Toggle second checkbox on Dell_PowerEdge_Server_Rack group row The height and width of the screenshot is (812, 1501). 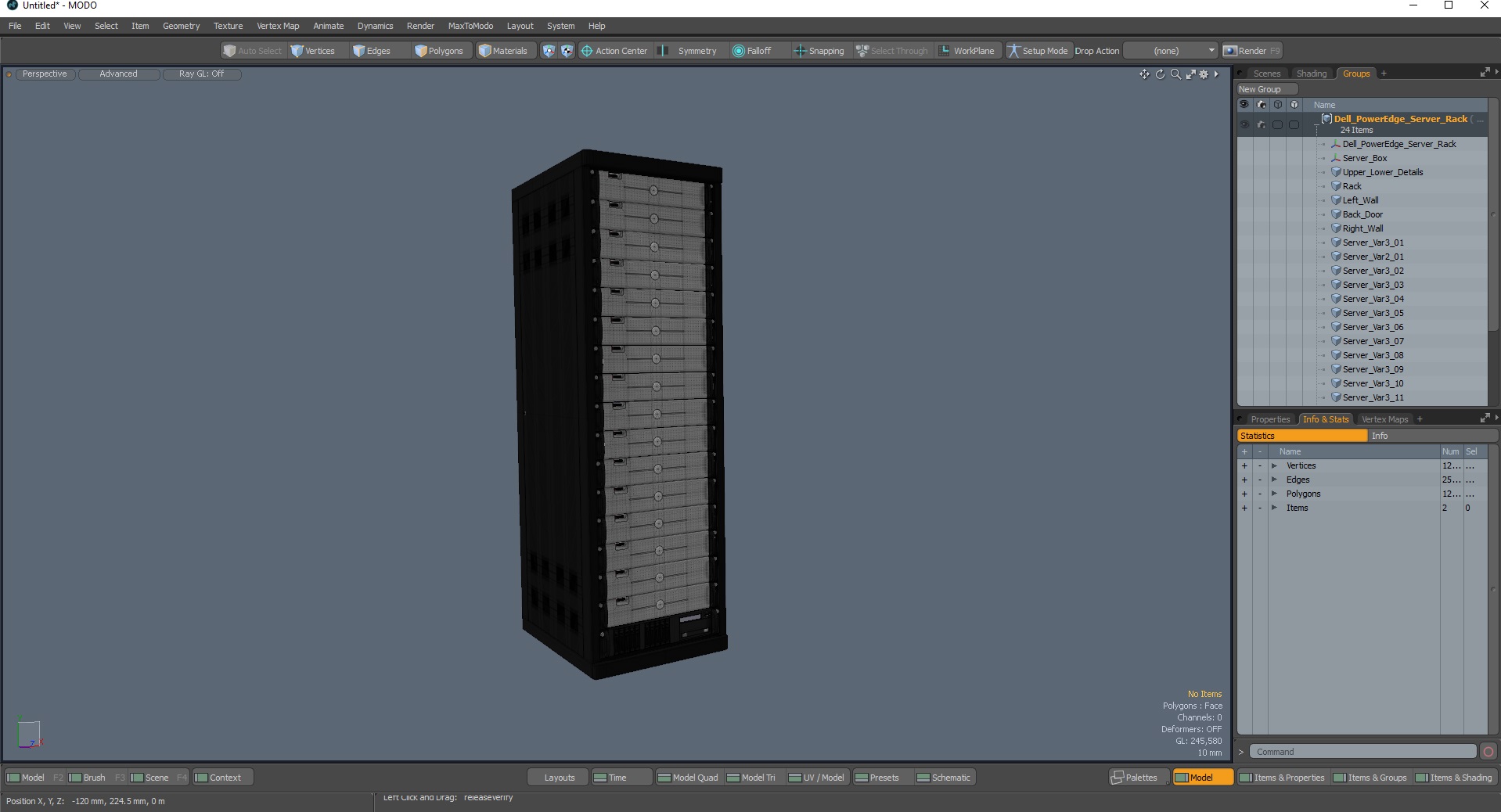click(1294, 124)
